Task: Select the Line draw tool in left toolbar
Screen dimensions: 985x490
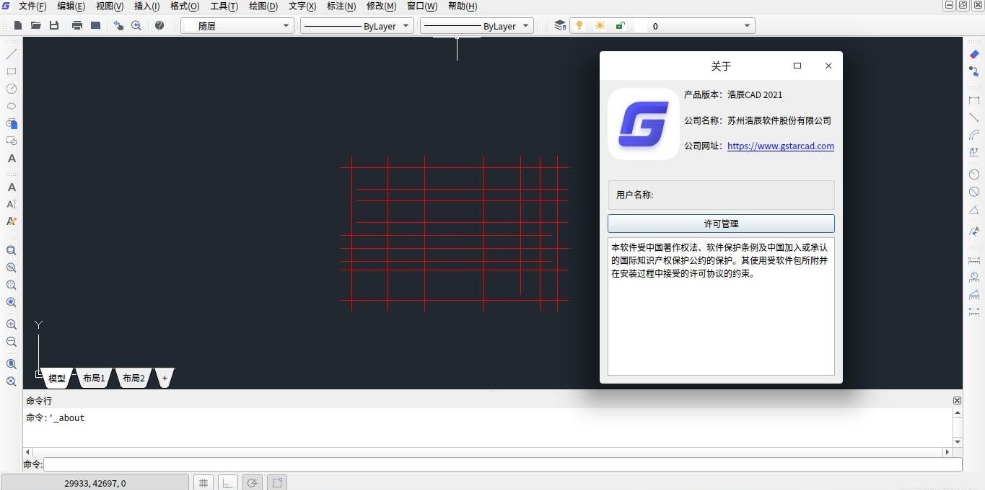Action: pos(11,54)
